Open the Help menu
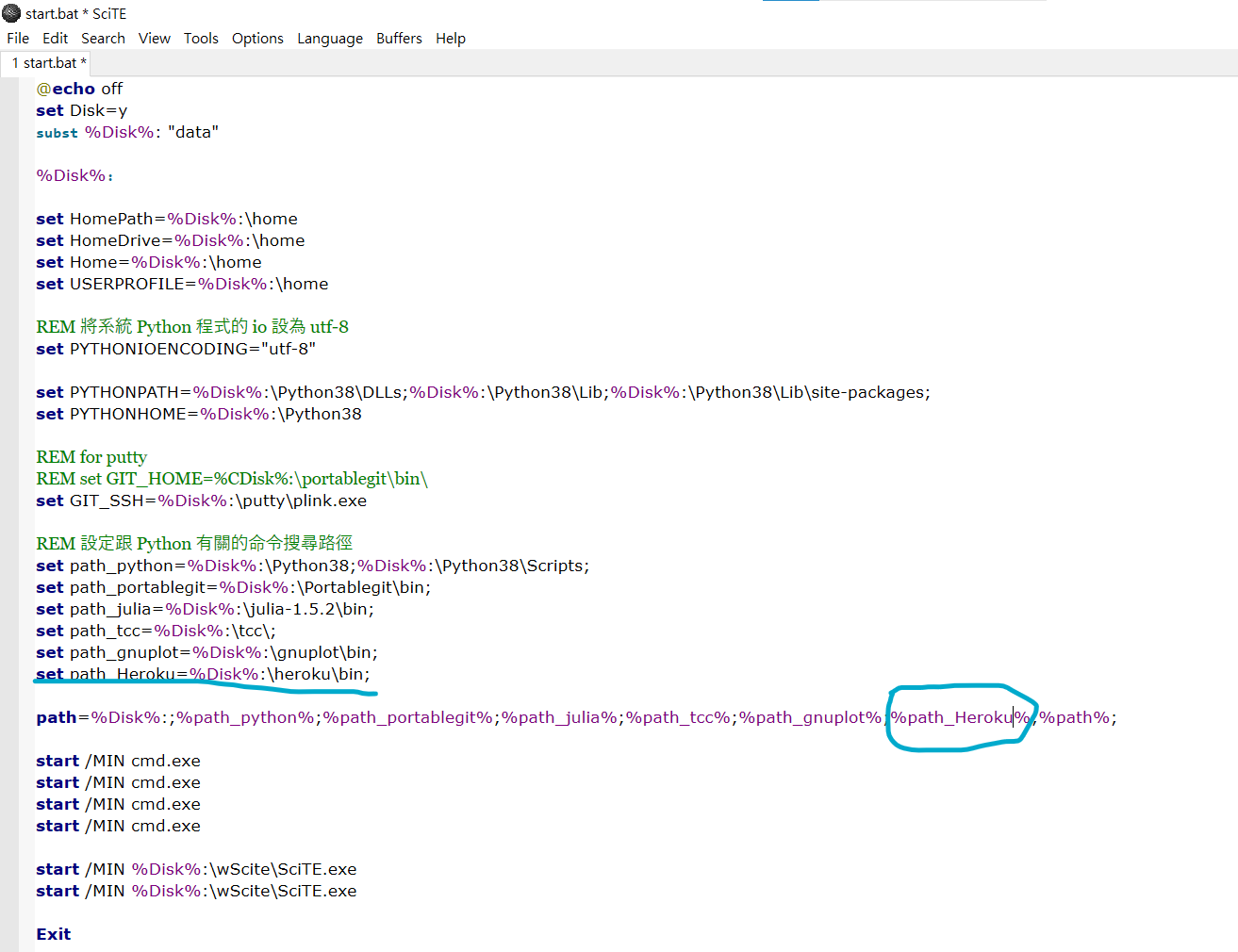 click(451, 39)
